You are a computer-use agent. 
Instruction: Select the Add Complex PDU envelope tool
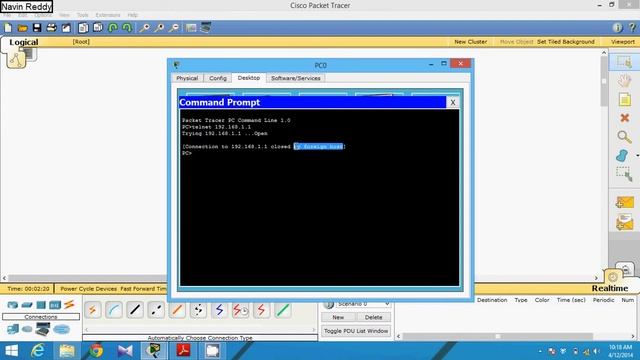[x=624, y=222]
